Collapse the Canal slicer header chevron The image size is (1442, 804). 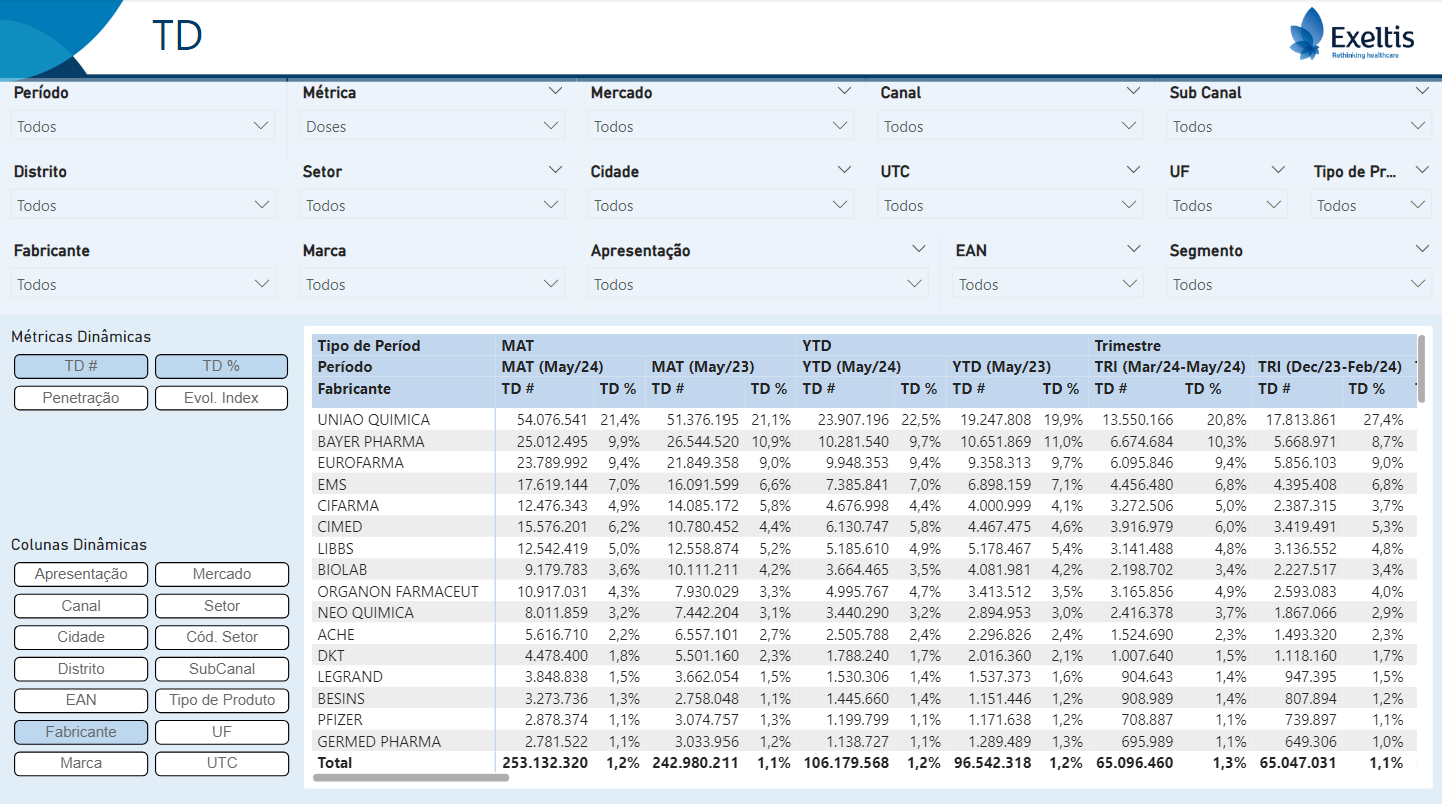click(1133, 91)
